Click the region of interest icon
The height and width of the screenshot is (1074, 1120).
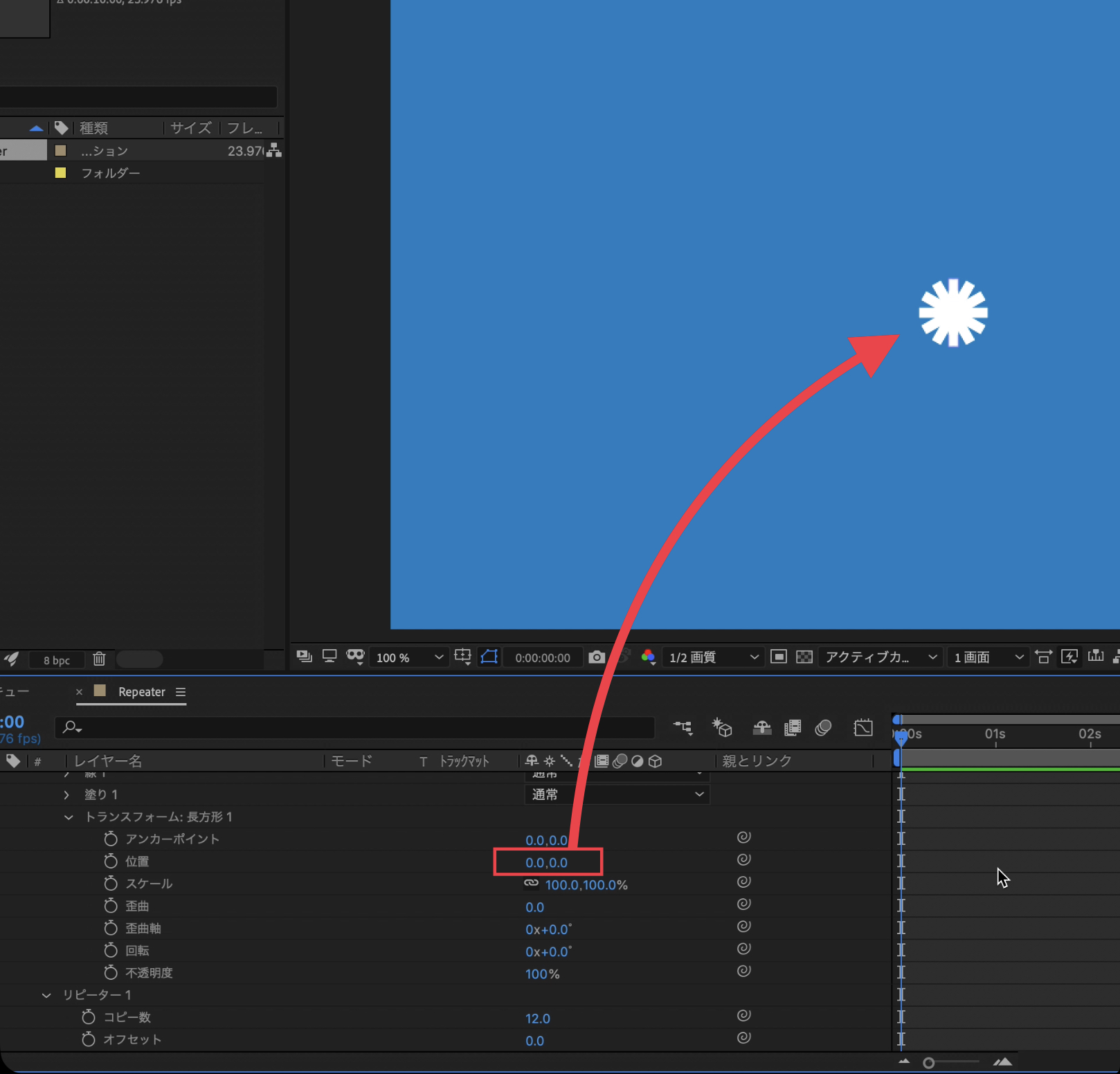779,657
